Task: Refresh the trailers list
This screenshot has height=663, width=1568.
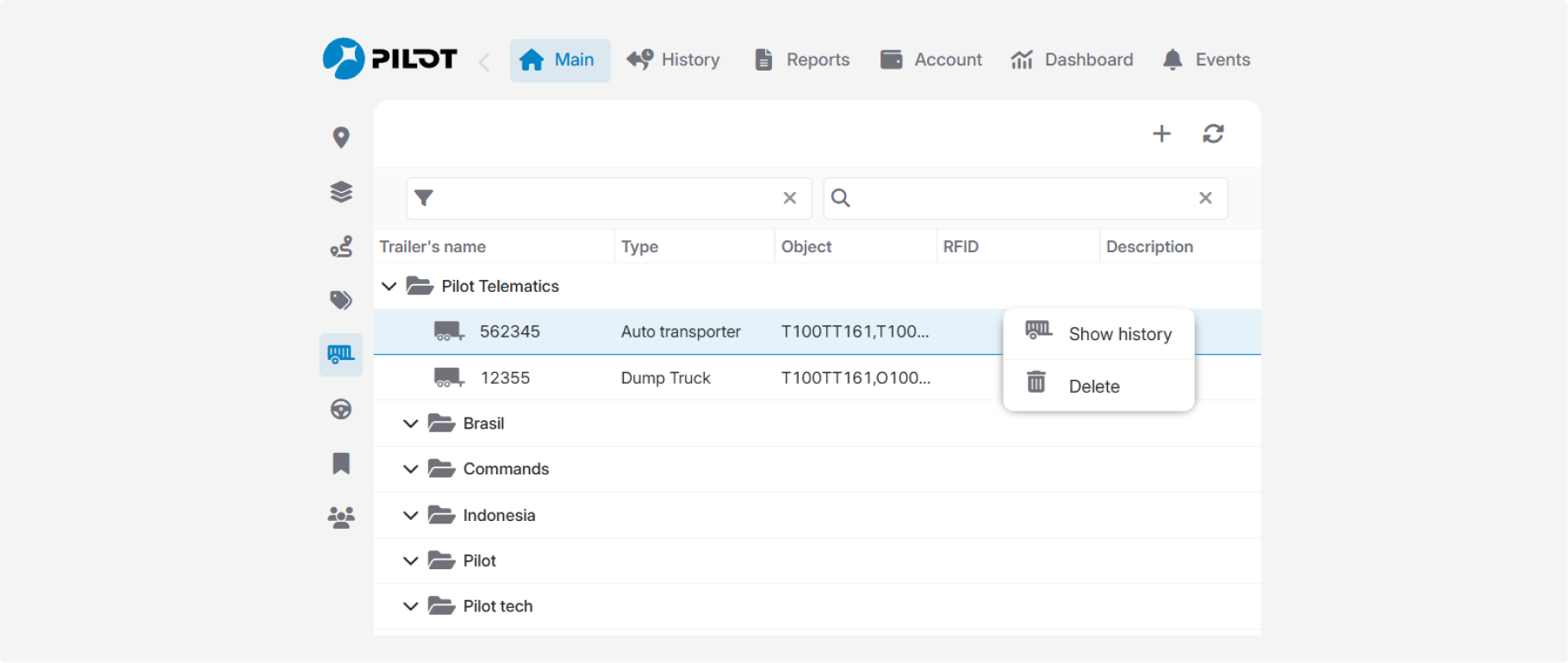Action: pyautogui.click(x=1213, y=133)
